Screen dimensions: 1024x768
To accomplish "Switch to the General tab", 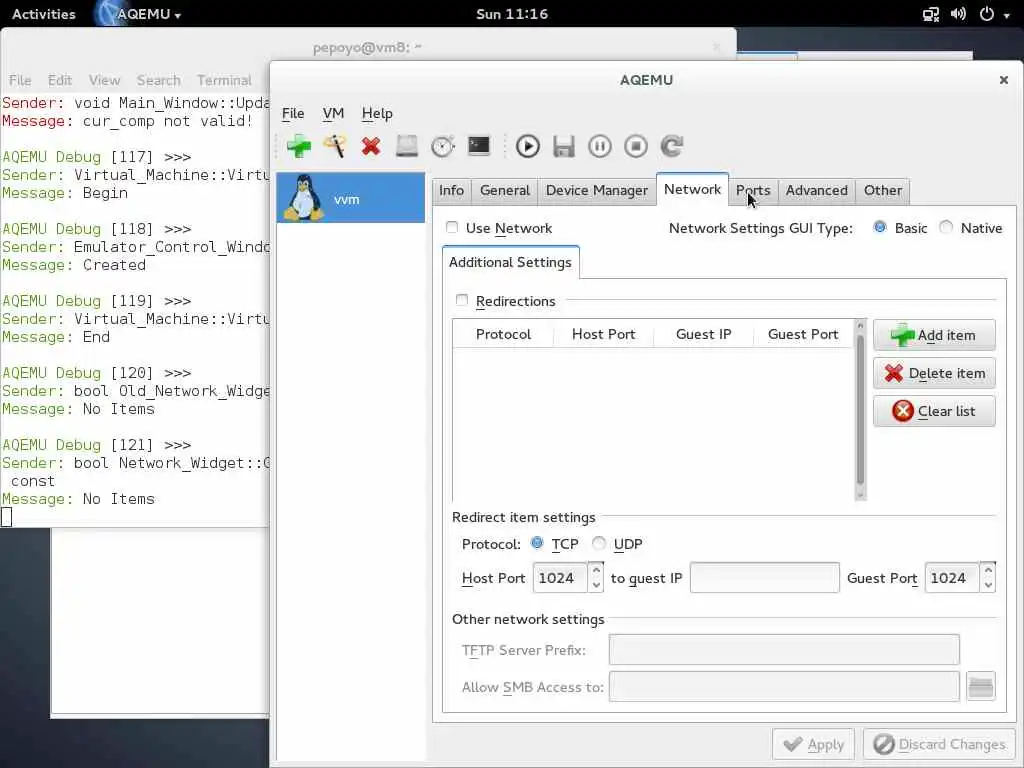I will pos(505,191).
